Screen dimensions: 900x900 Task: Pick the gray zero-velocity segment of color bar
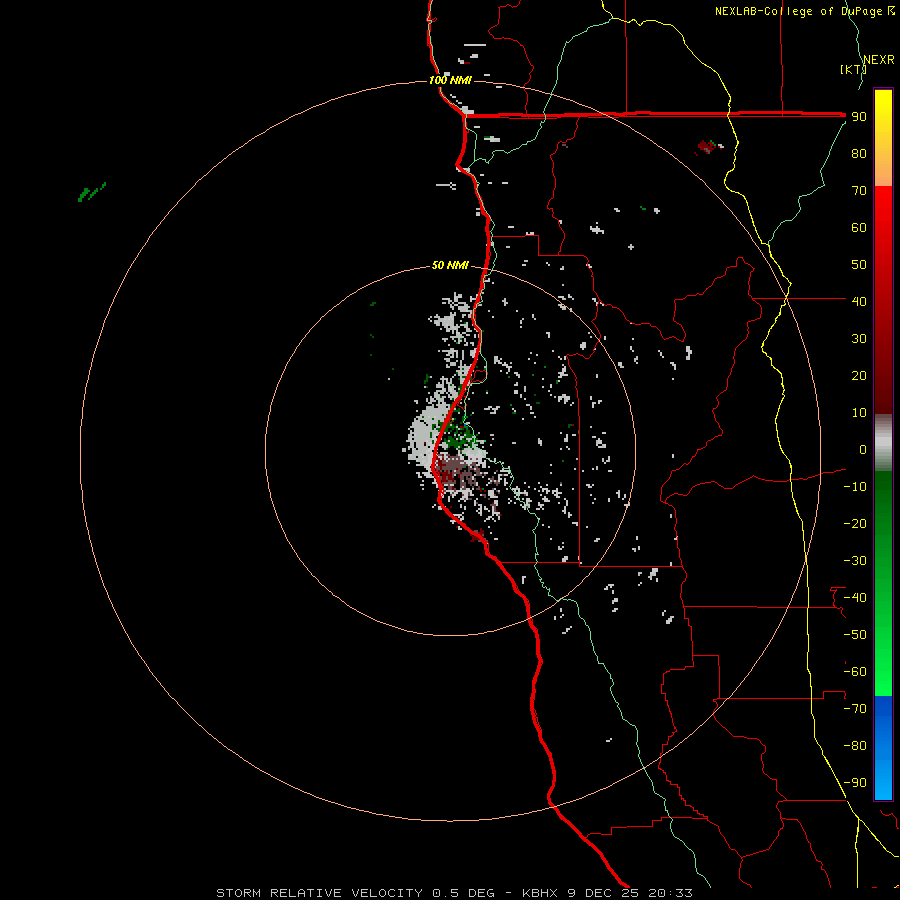[883, 442]
